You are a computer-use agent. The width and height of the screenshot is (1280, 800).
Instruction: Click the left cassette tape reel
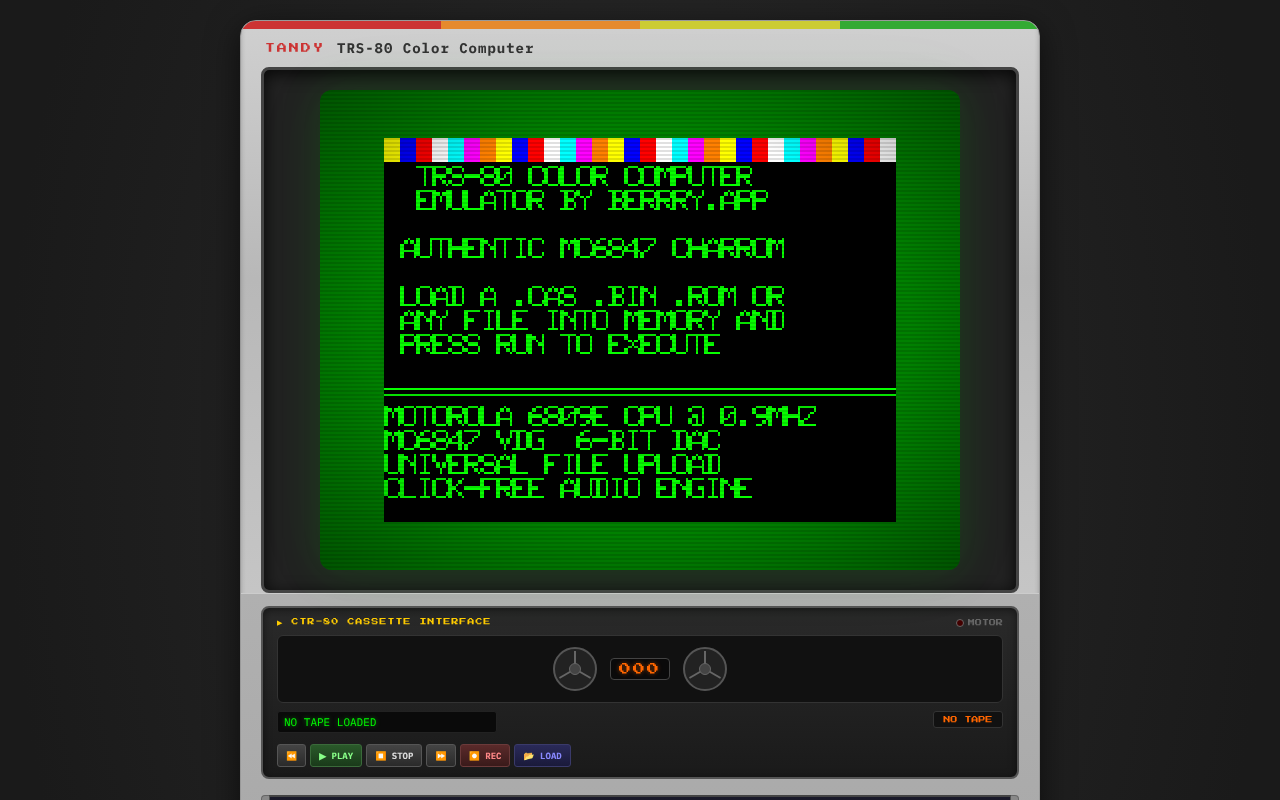(575, 668)
